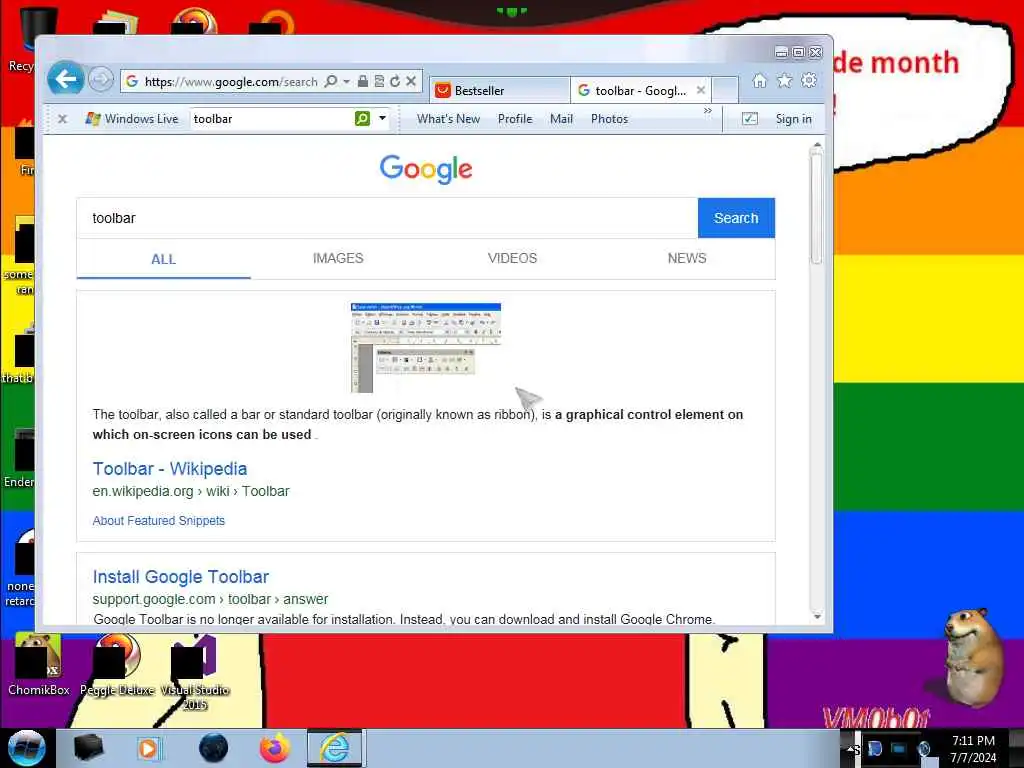Open Visual Studio 2015 desktop shortcut
Image resolution: width=1024 pixels, height=768 pixels.
195,671
